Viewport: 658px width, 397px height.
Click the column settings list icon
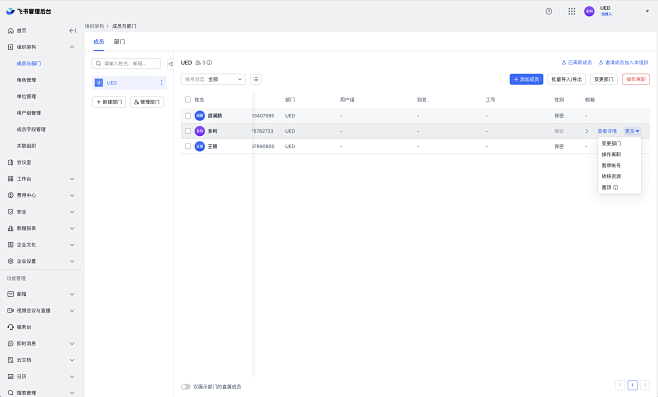click(x=256, y=79)
